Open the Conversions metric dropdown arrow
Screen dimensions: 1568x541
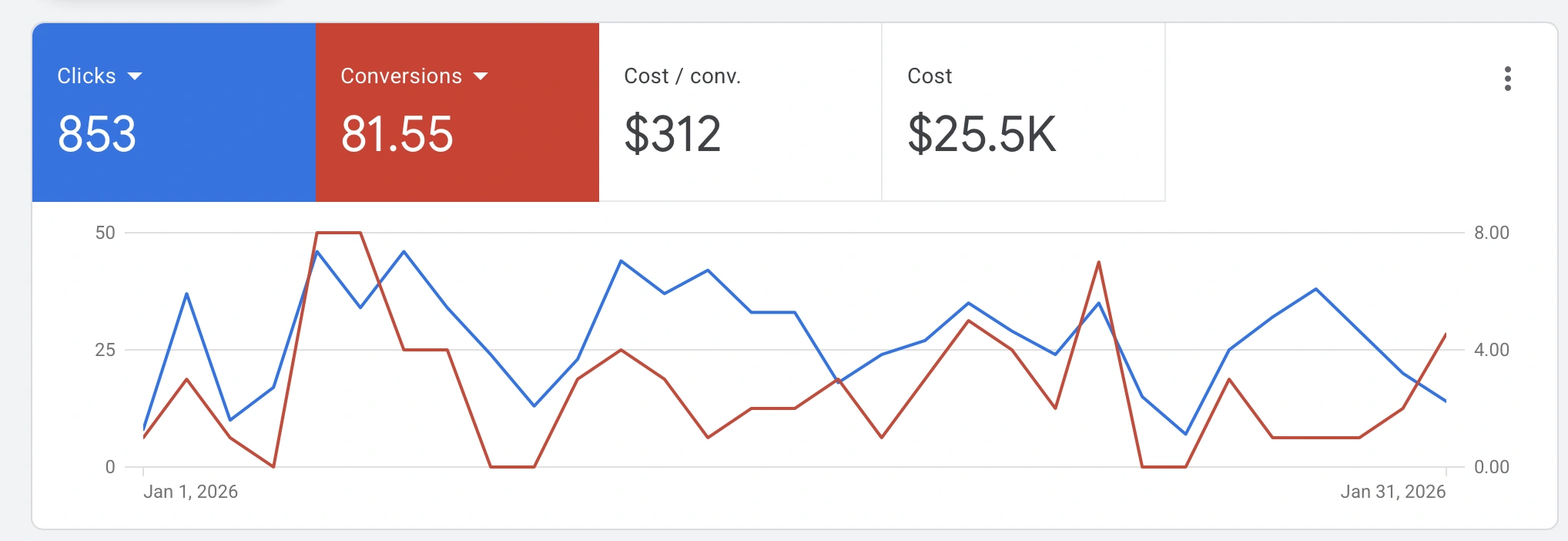(481, 76)
